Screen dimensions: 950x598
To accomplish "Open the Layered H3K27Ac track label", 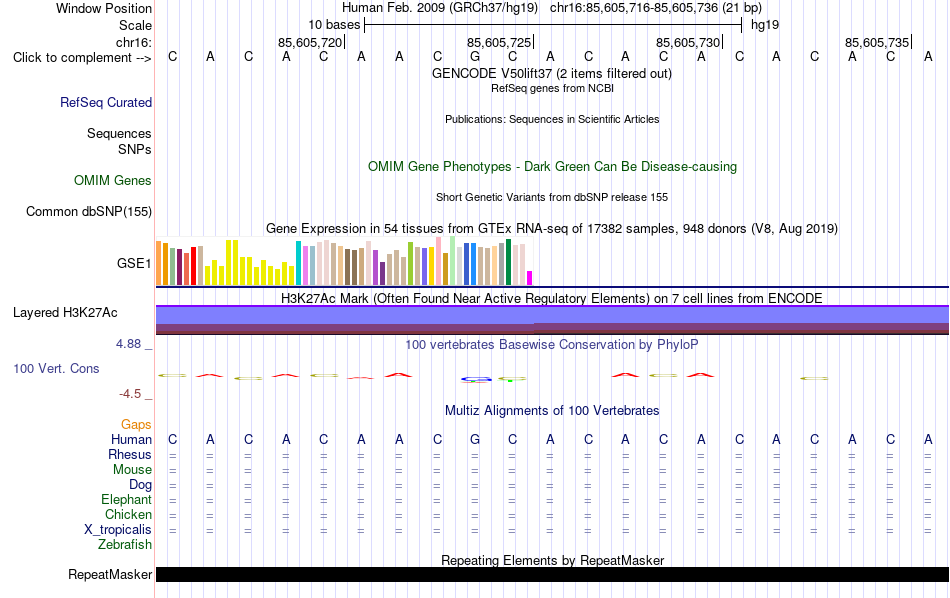I will coord(65,313).
